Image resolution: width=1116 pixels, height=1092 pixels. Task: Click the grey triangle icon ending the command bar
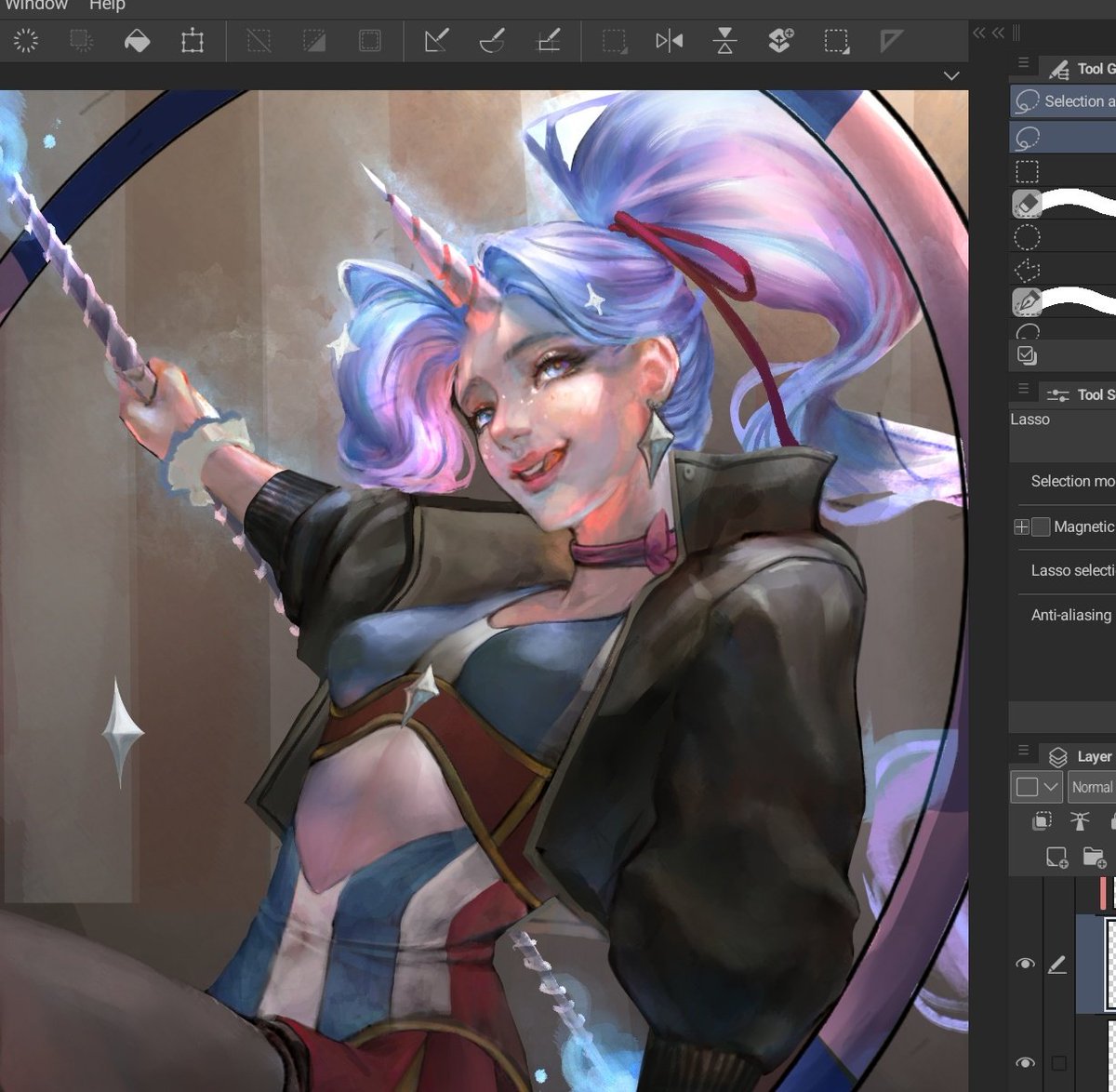891,41
